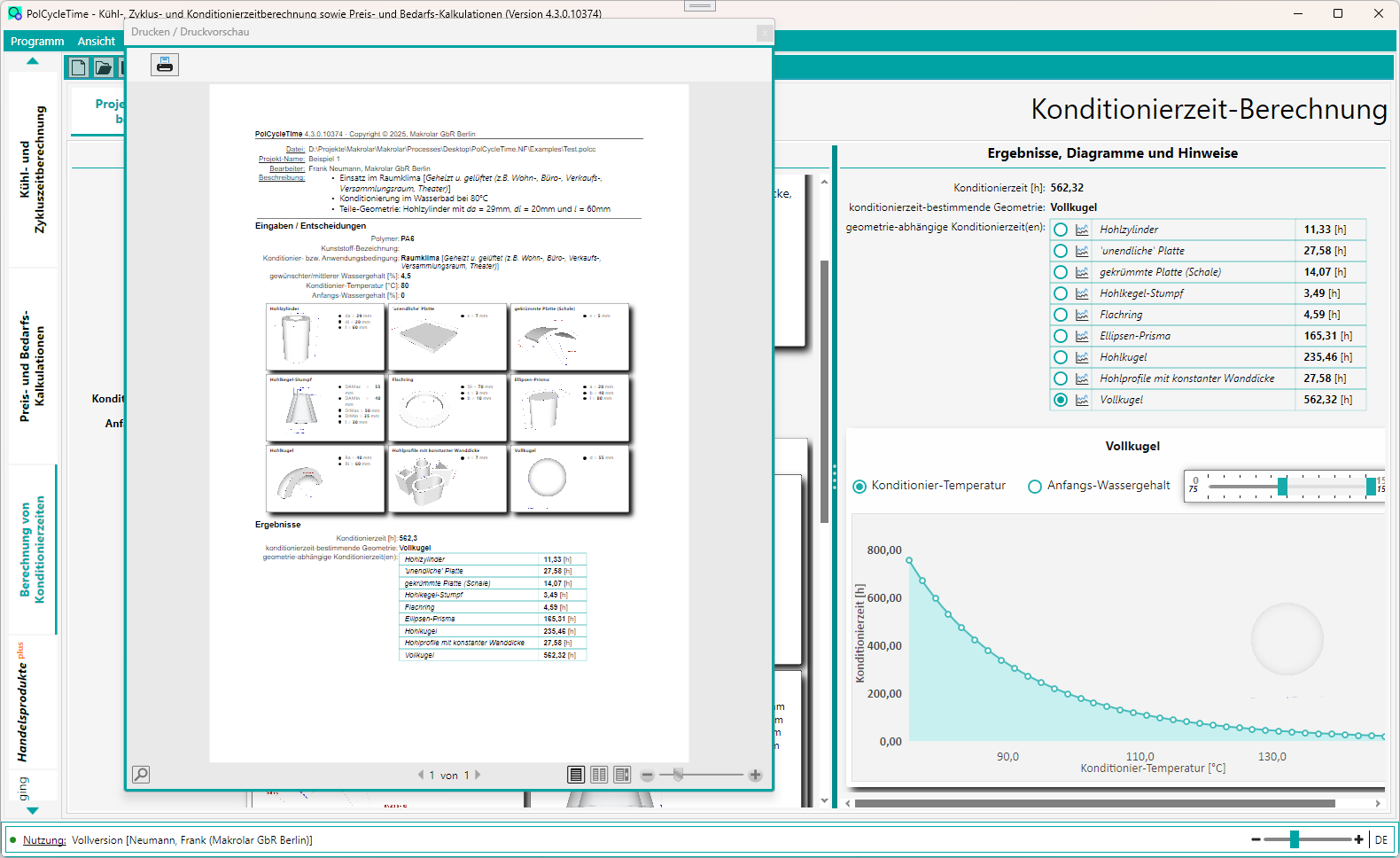The image size is (1400, 858).
Task: Open the diagram icon for Hohlkugel
Action: point(1082,357)
